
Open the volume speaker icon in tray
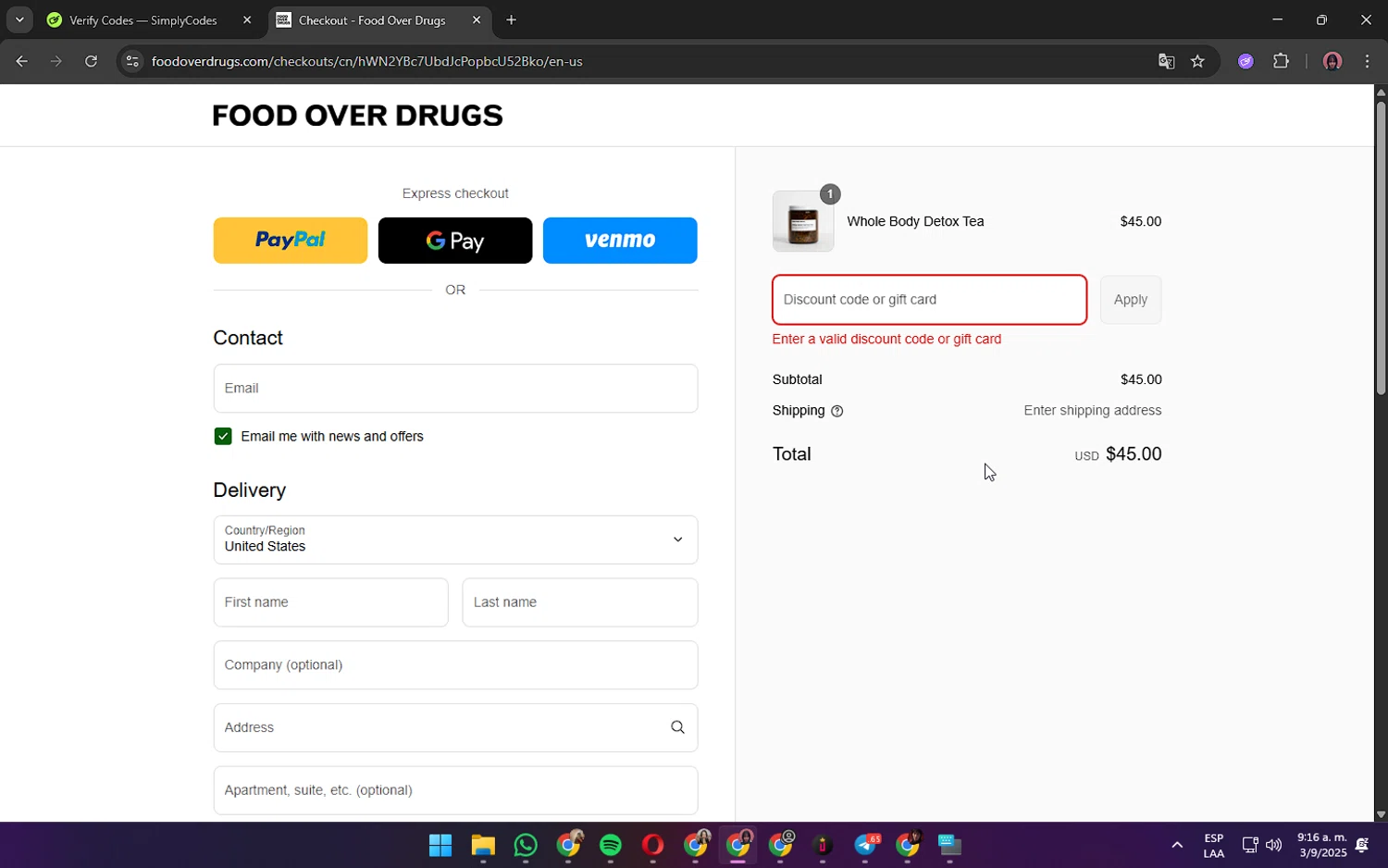pos(1274,845)
